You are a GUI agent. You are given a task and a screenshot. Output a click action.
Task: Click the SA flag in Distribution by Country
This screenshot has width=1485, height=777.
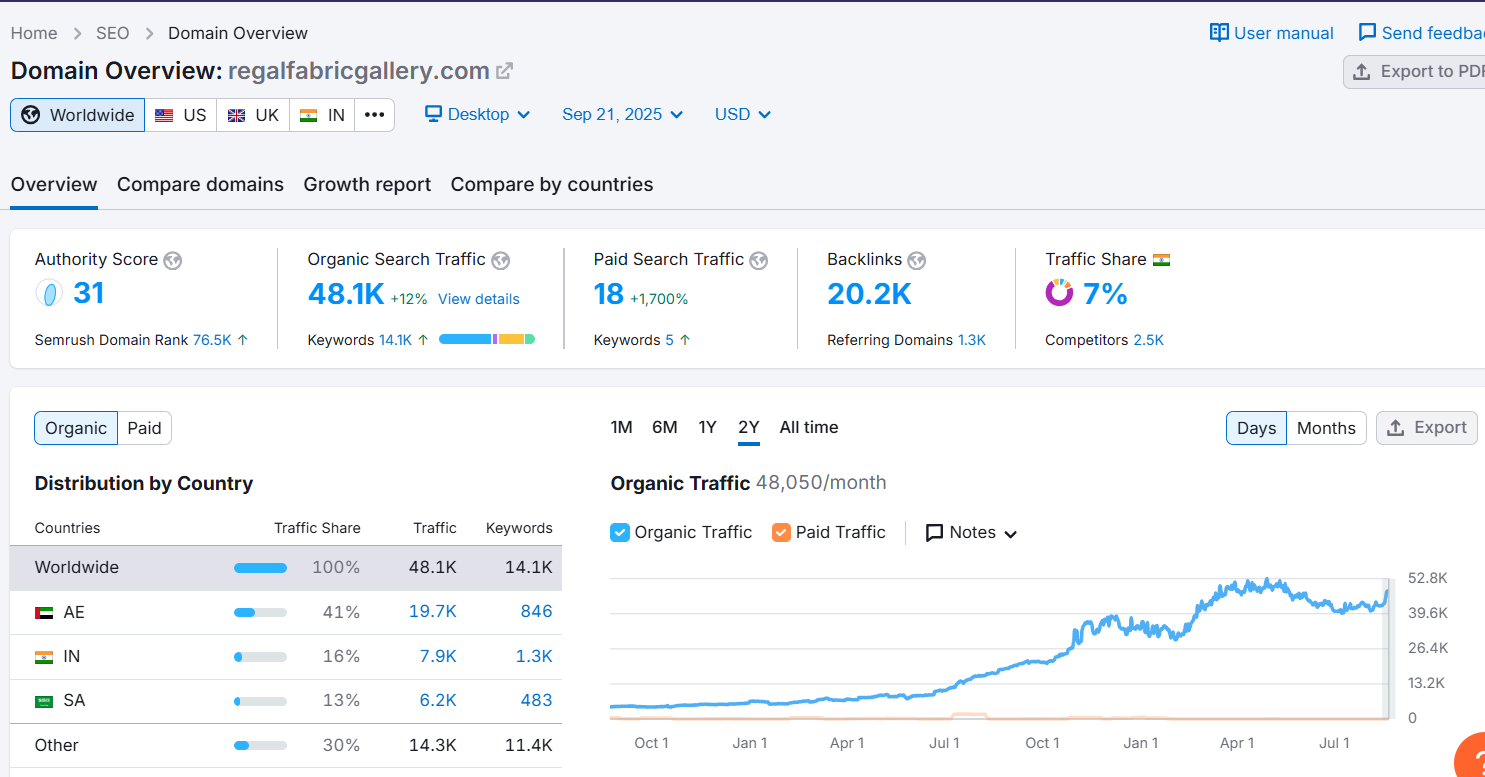tap(44, 701)
